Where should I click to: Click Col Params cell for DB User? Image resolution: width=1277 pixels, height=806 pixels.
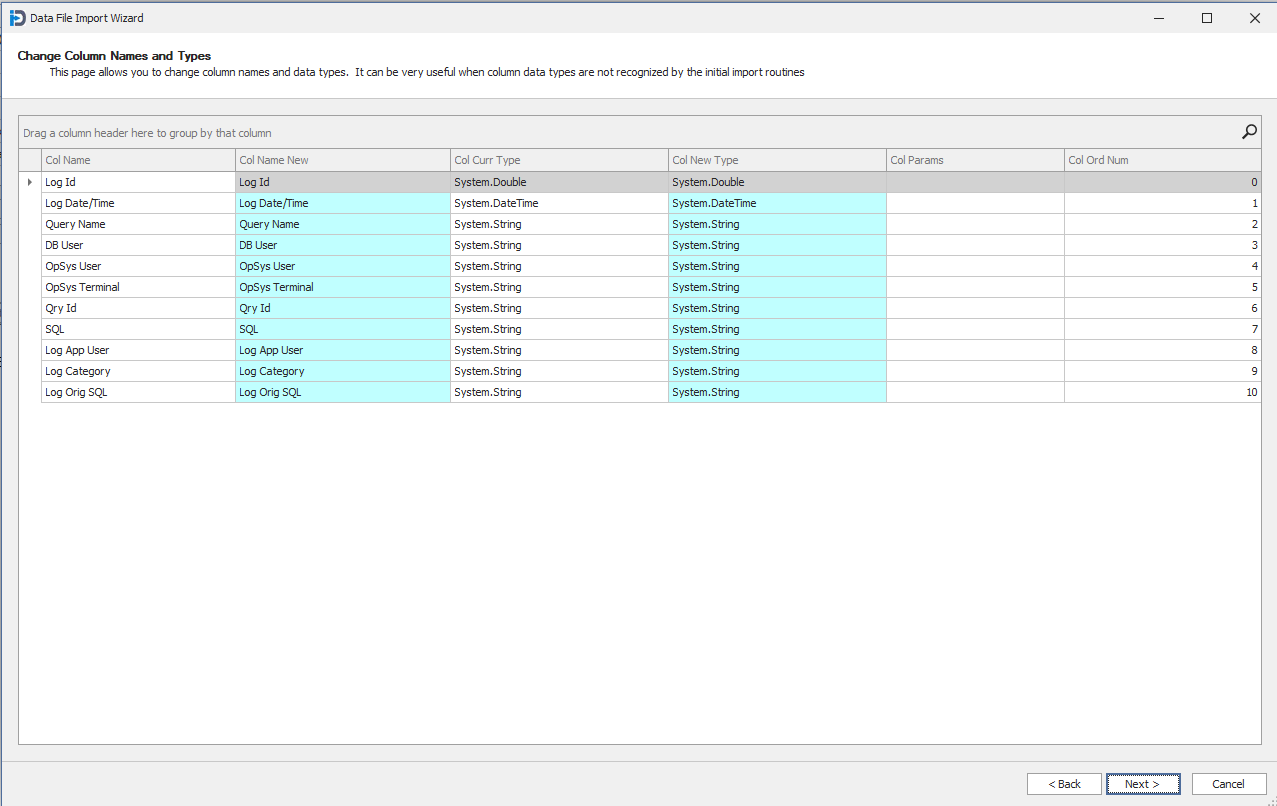[x=974, y=245]
